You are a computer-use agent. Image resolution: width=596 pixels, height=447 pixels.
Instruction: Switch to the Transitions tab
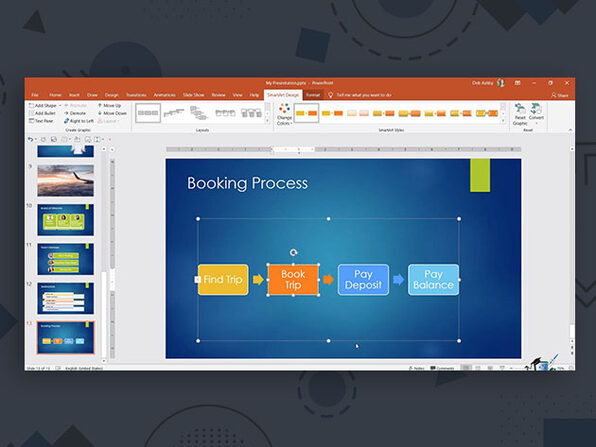136,95
